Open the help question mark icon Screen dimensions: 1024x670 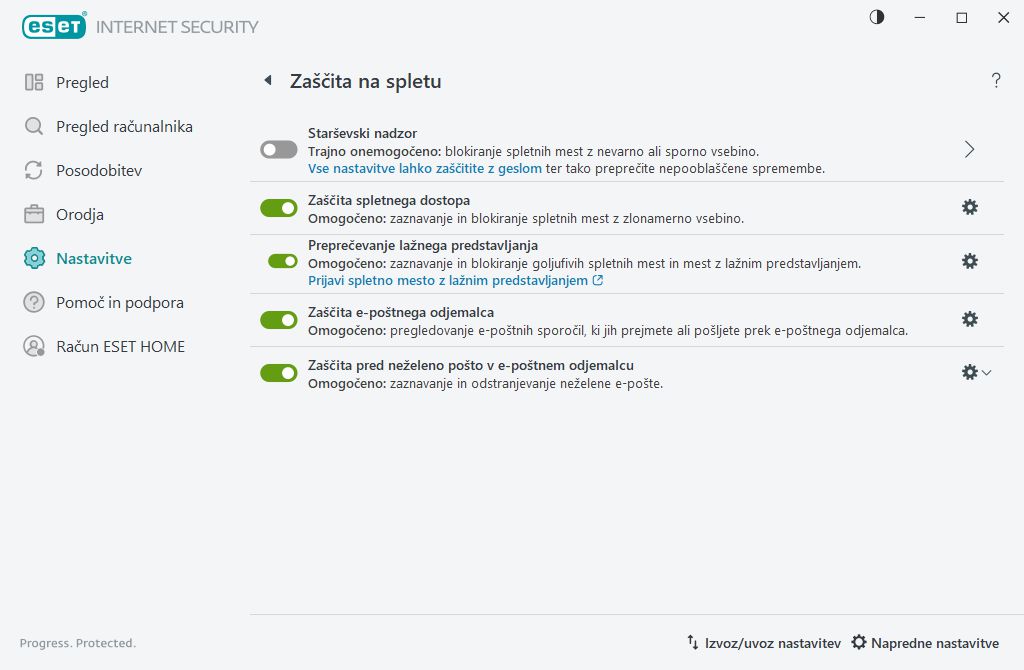pos(996,81)
